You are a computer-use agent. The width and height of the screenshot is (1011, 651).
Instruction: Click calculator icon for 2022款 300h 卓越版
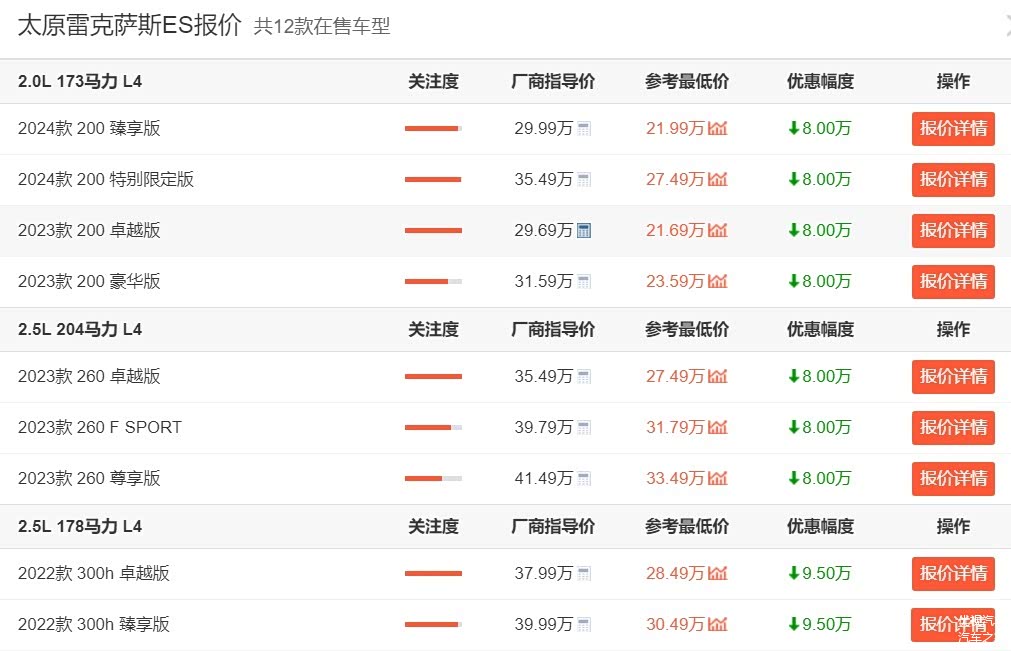[x=584, y=574]
